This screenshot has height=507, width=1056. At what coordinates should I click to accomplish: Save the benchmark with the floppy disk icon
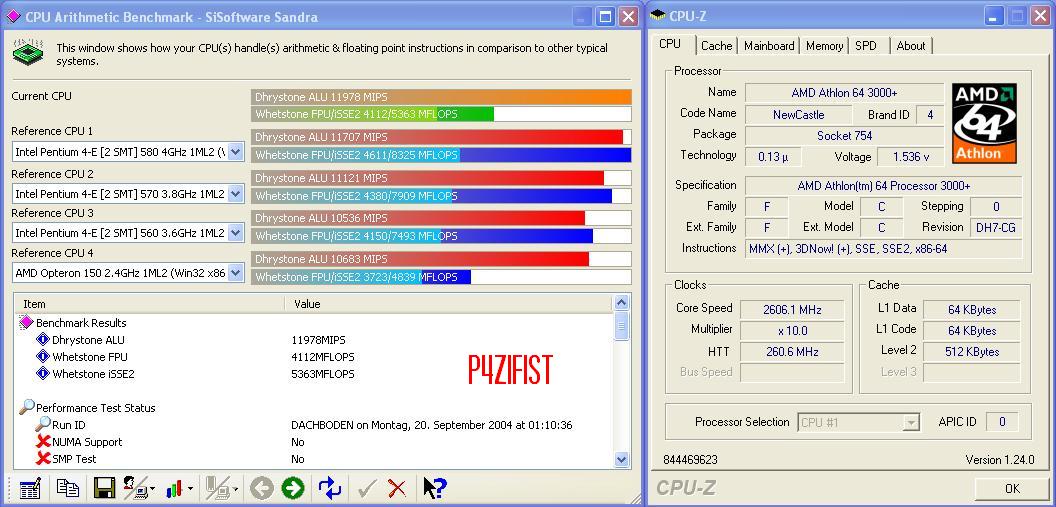click(104, 487)
